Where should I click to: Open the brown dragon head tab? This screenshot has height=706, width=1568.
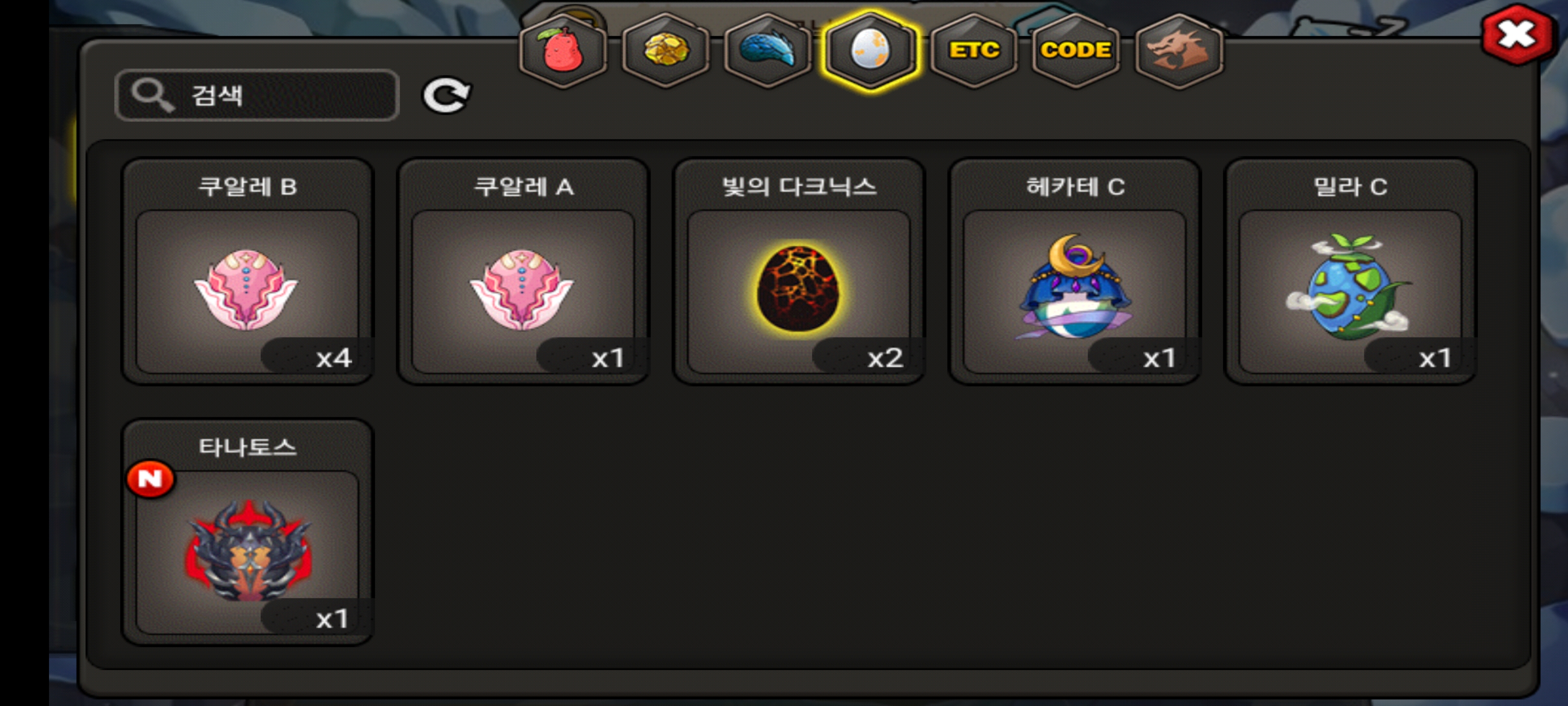tap(1179, 50)
